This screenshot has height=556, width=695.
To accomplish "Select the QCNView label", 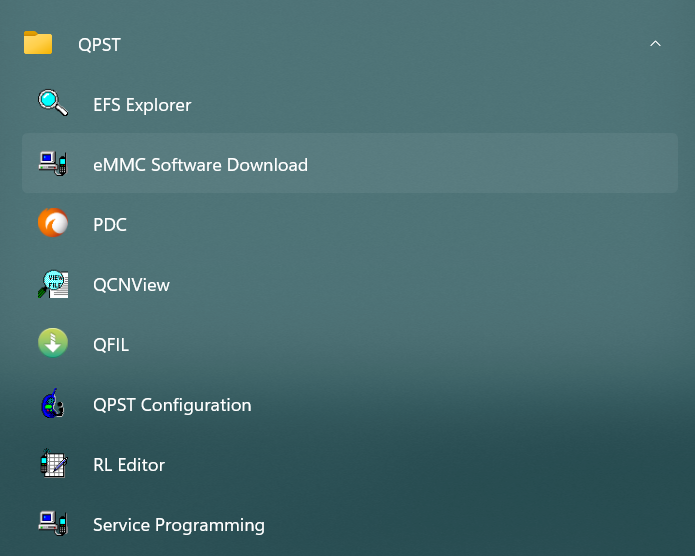I will 131,285.
